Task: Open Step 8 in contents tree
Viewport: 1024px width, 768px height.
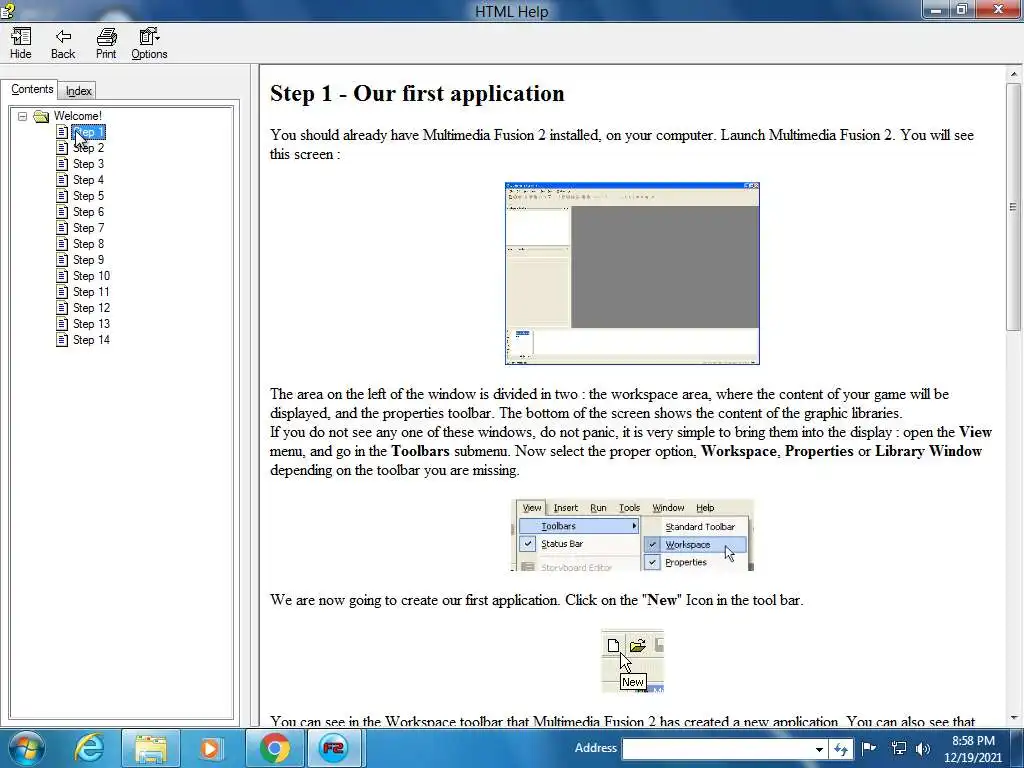Action: coord(88,244)
